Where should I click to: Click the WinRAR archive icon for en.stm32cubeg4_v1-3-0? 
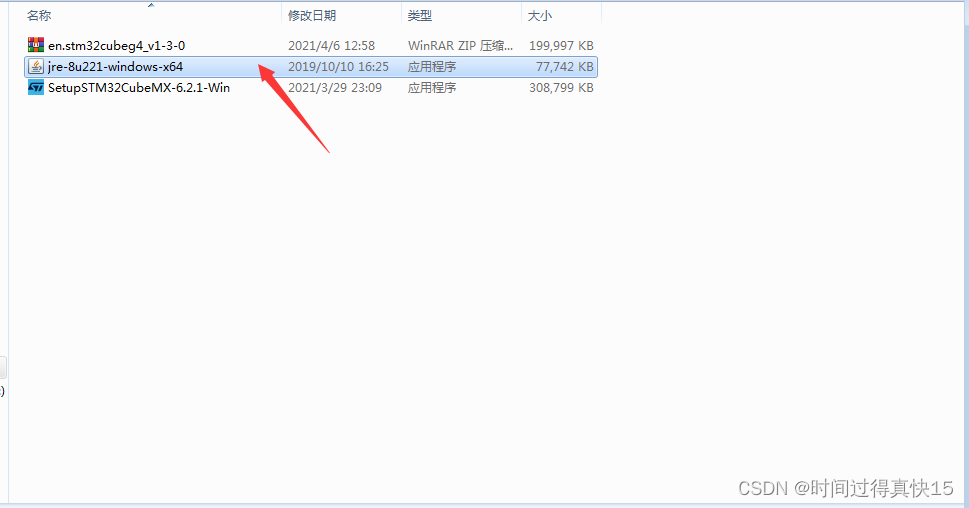coord(36,45)
